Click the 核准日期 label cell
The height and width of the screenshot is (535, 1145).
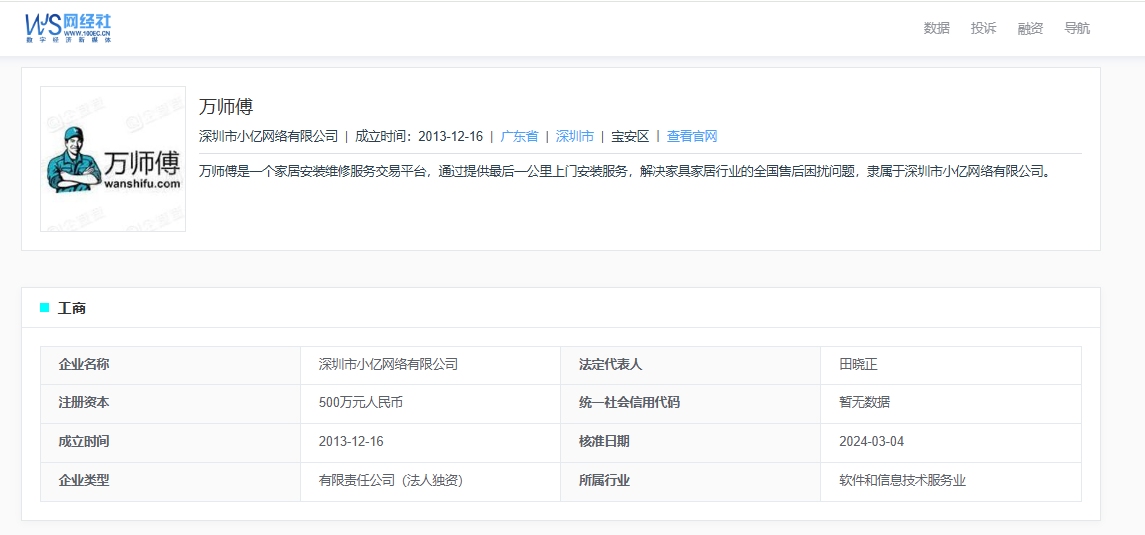pos(691,443)
